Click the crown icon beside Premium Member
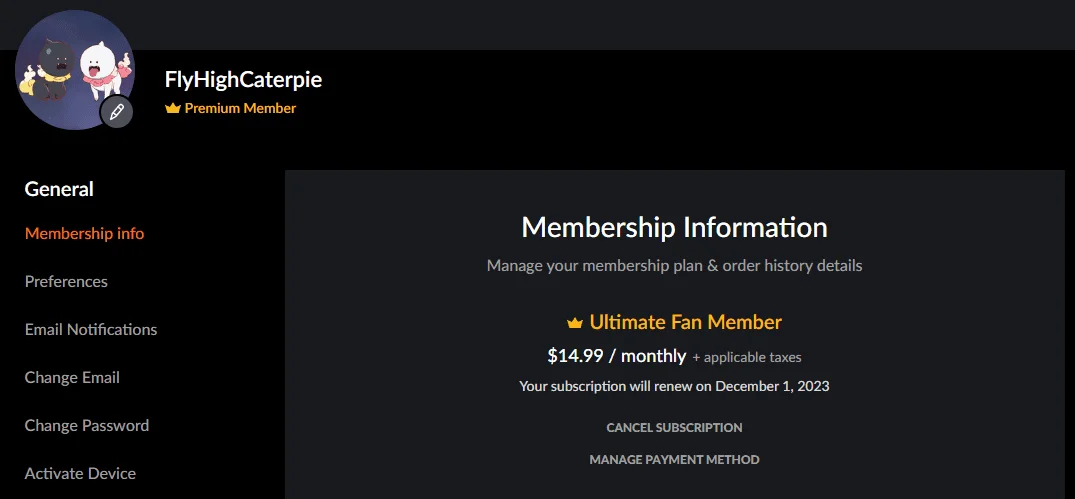Viewport: 1075px width, 499px height. (173, 108)
